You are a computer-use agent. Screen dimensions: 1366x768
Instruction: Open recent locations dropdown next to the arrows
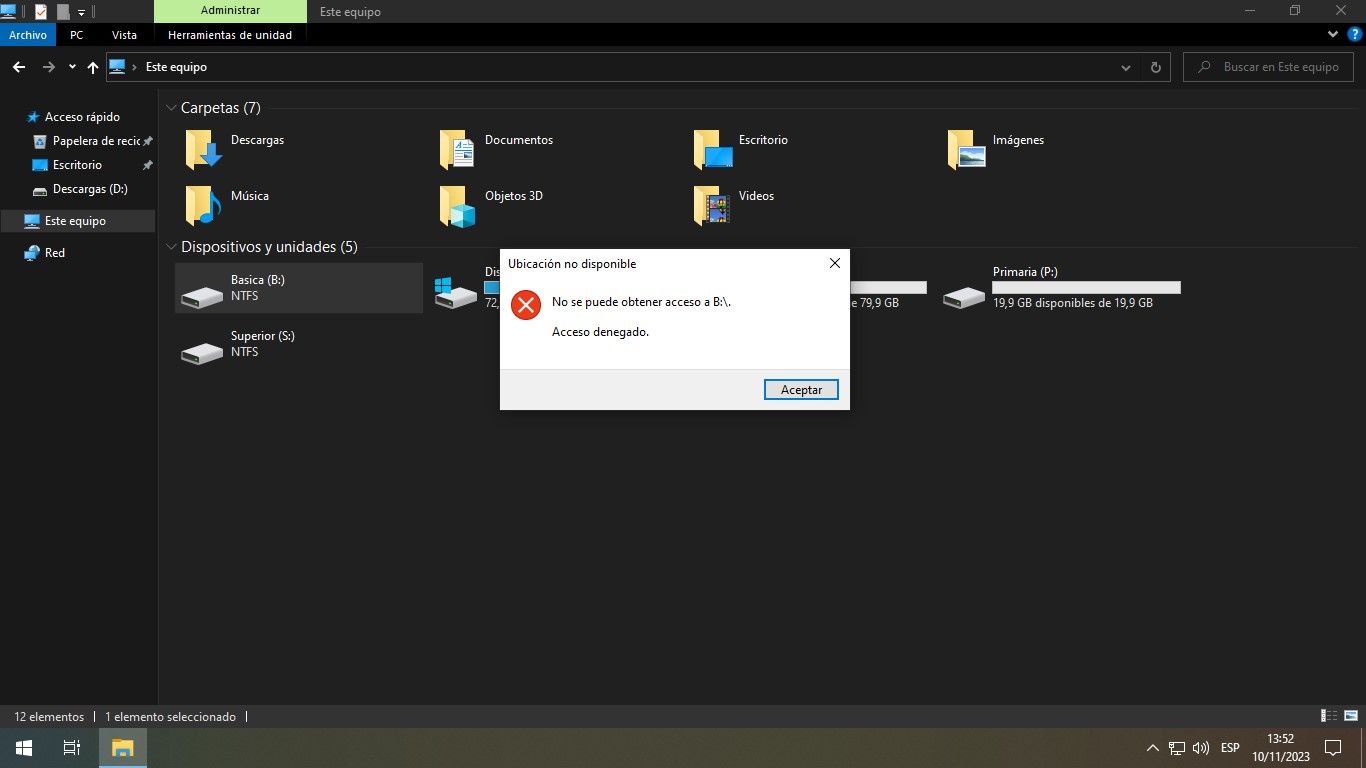[72, 67]
